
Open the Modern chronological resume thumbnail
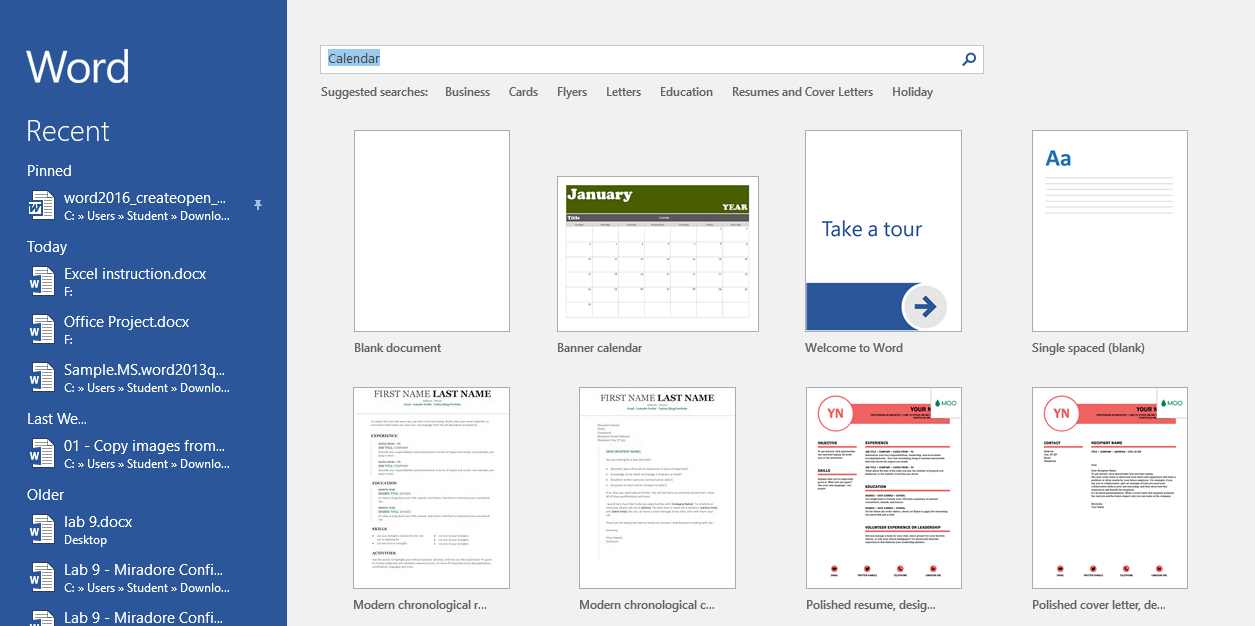[432, 488]
